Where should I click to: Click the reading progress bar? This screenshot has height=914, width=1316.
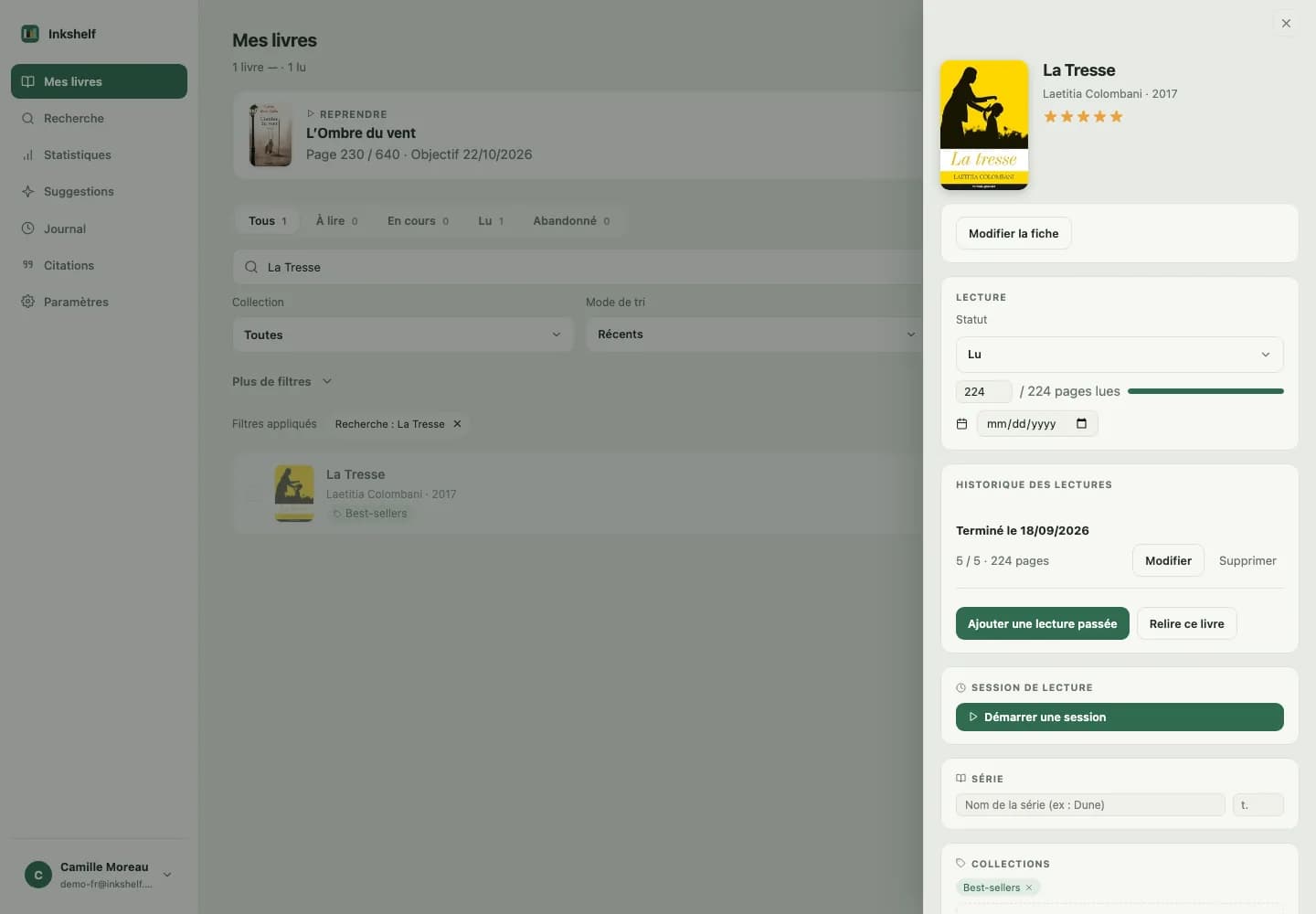click(x=1205, y=391)
